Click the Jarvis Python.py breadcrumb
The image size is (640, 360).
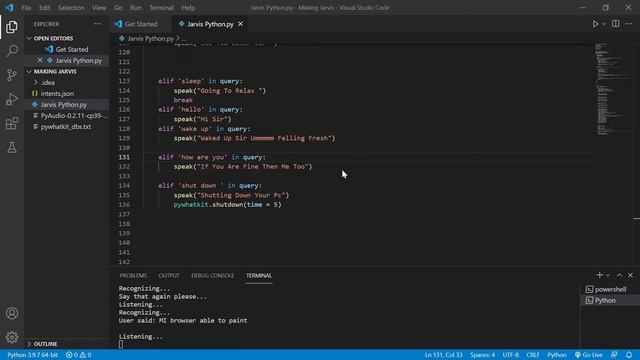pyautogui.click(x=151, y=38)
